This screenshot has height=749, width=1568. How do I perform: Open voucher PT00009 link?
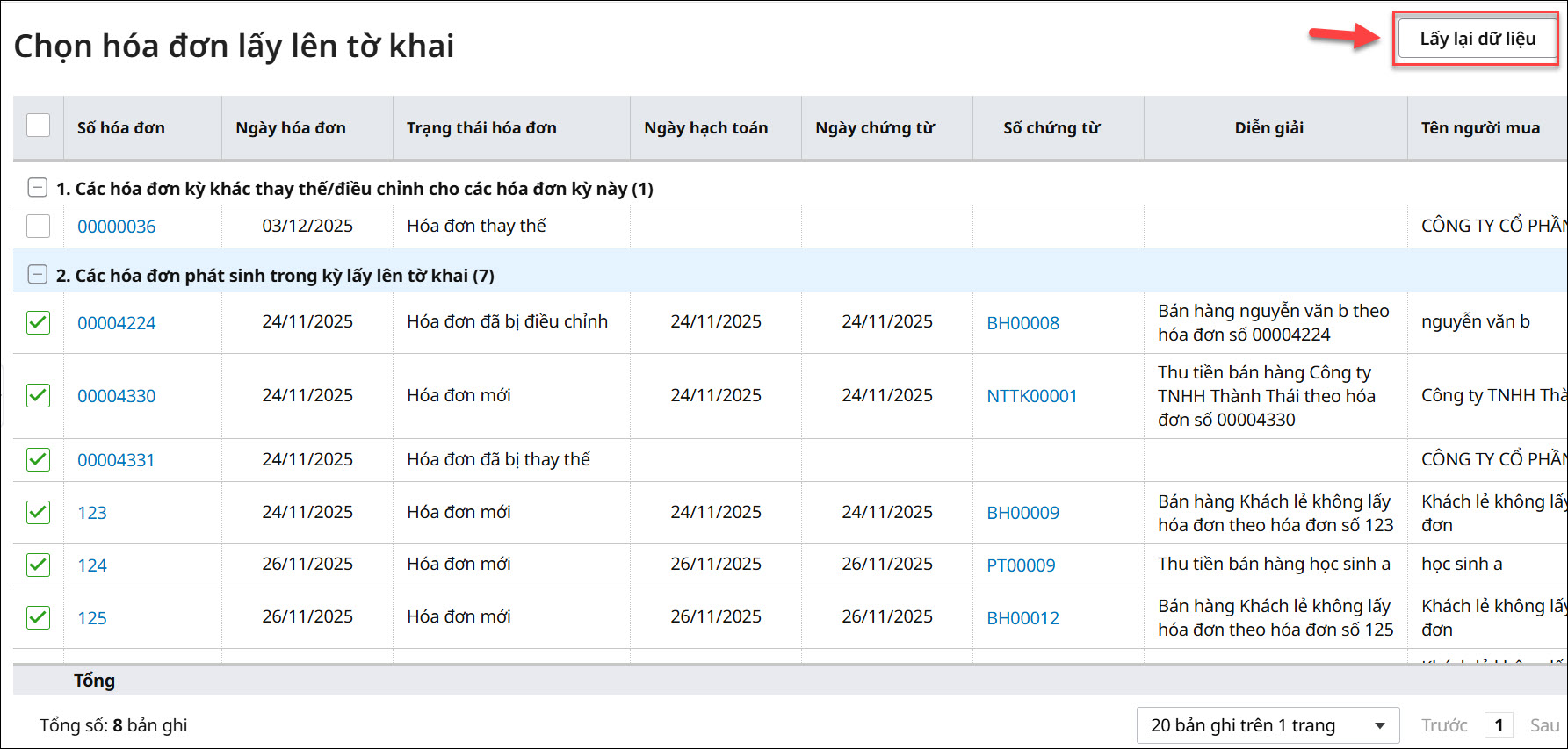(x=1021, y=565)
